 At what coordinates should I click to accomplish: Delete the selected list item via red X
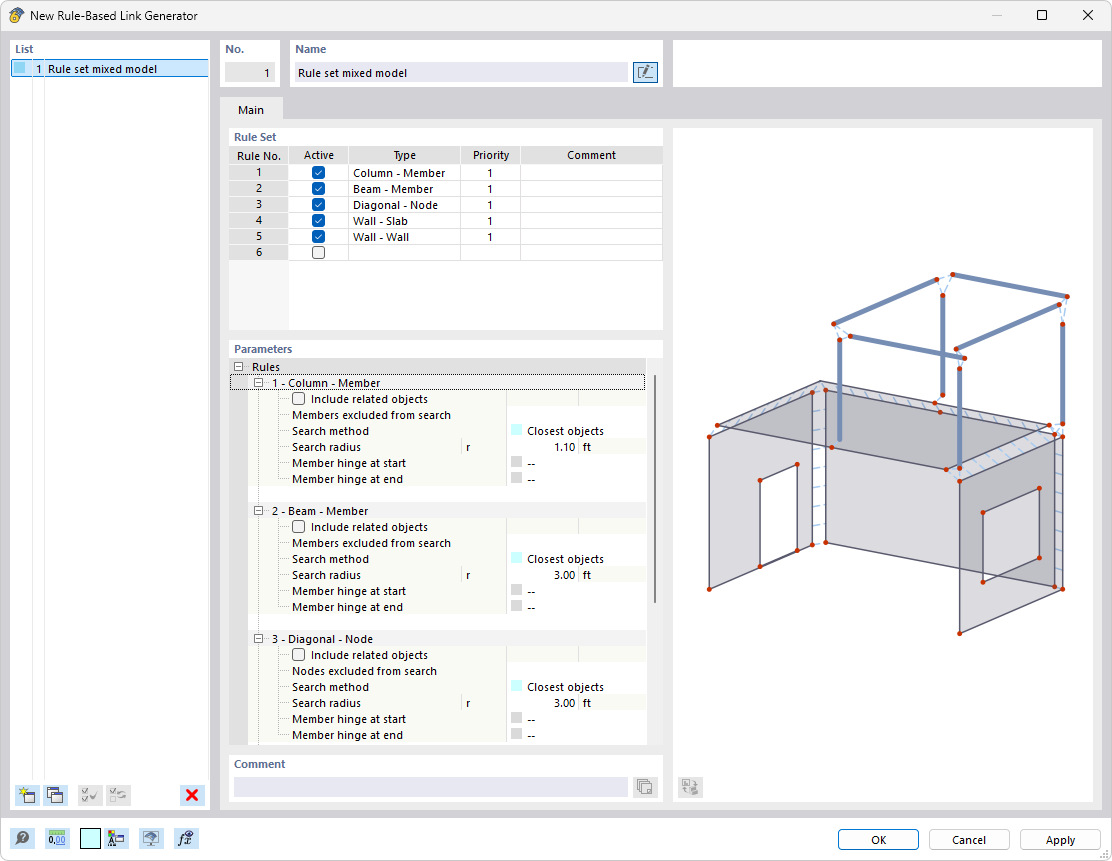click(x=191, y=795)
